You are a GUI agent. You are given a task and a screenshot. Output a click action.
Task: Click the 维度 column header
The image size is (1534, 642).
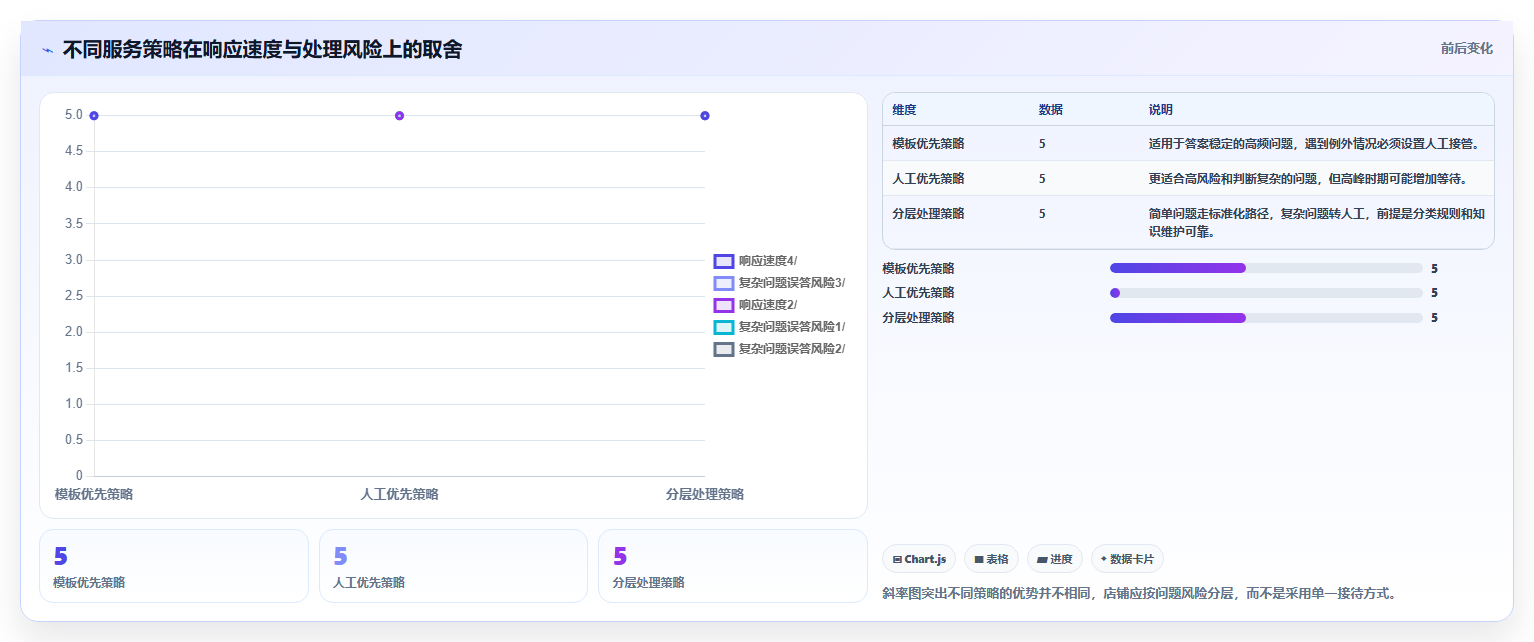(x=904, y=110)
